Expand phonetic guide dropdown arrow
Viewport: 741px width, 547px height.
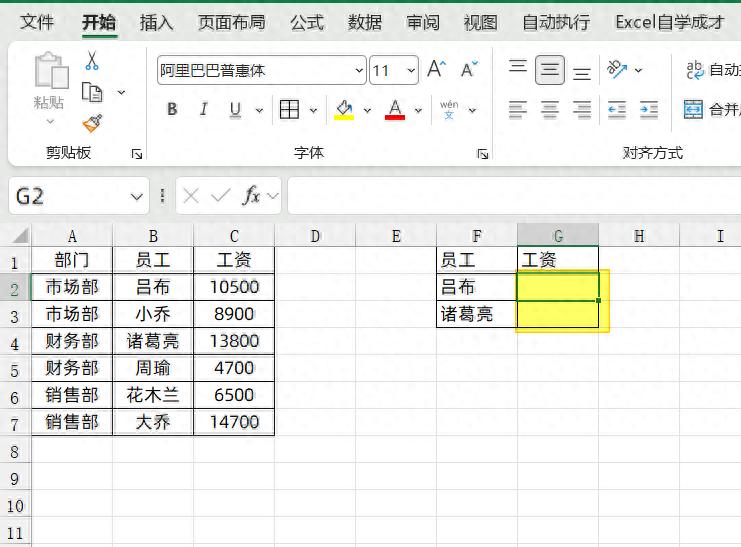point(472,111)
